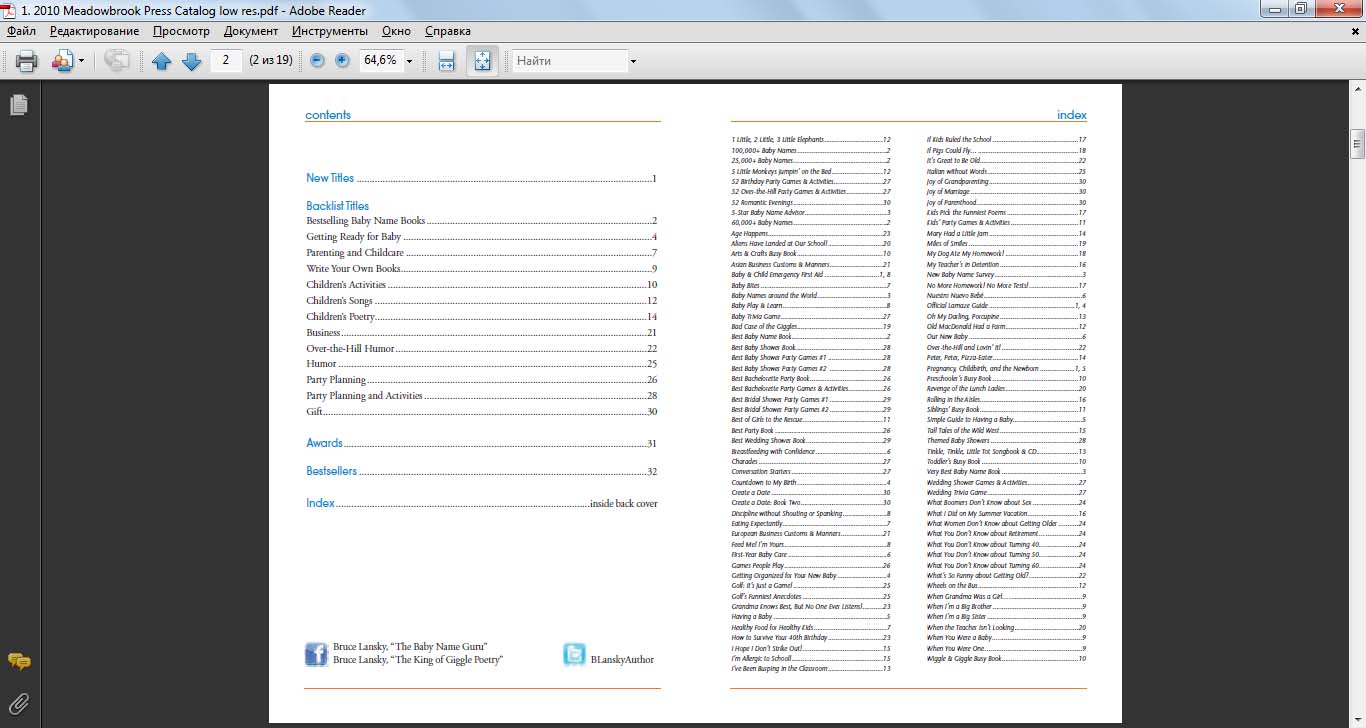Go to next page with down arrow
Viewport: 1366px width, 728px height.
(192, 61)
